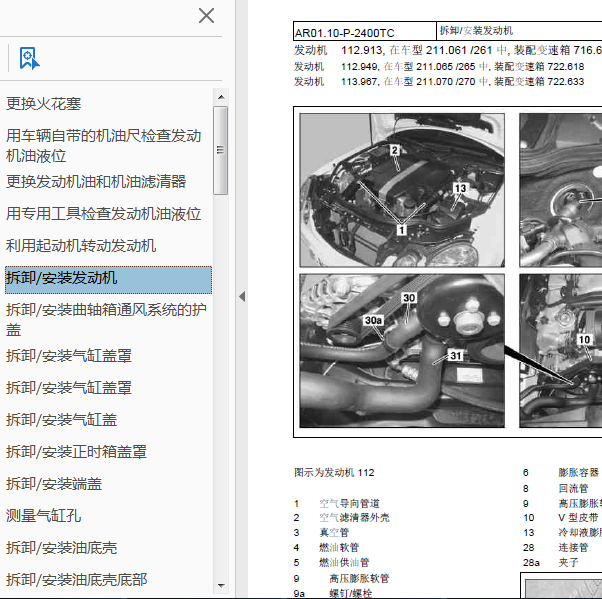Open bookmark 用车辆自带的机油尺检查发动机油液位
Viewport: 602px width, 599px height.
tap(104, 146)
